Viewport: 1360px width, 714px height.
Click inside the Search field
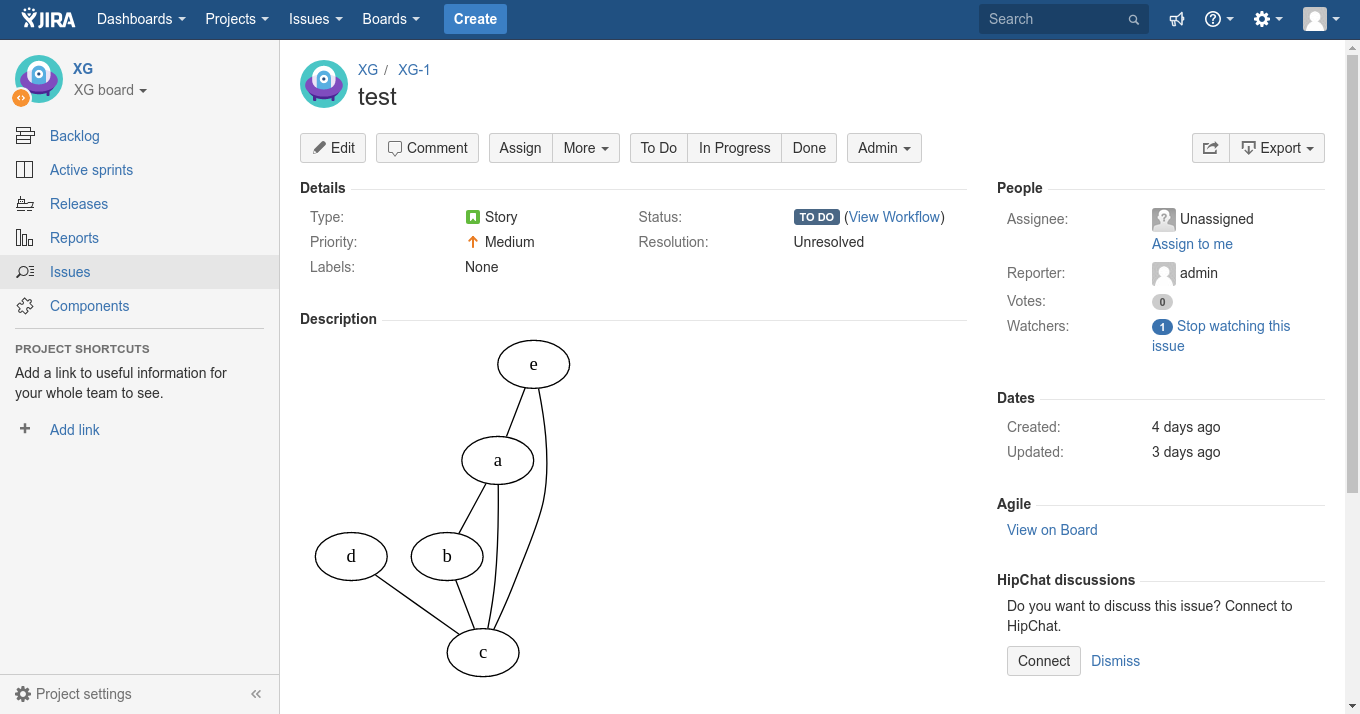[1055, 18]
